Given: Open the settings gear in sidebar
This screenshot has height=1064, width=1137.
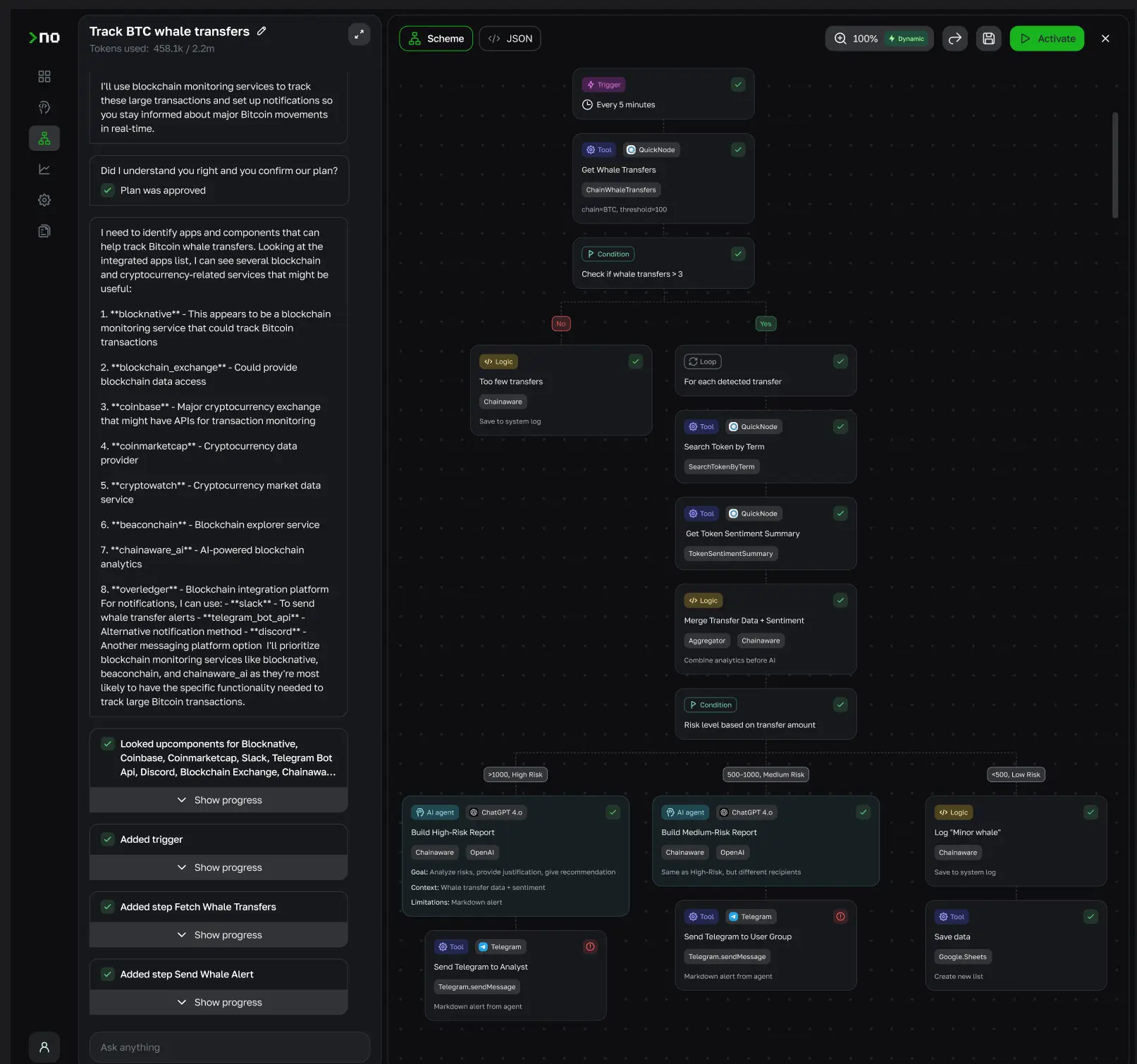Looking at the screenshot, I should tap(44, 200).
